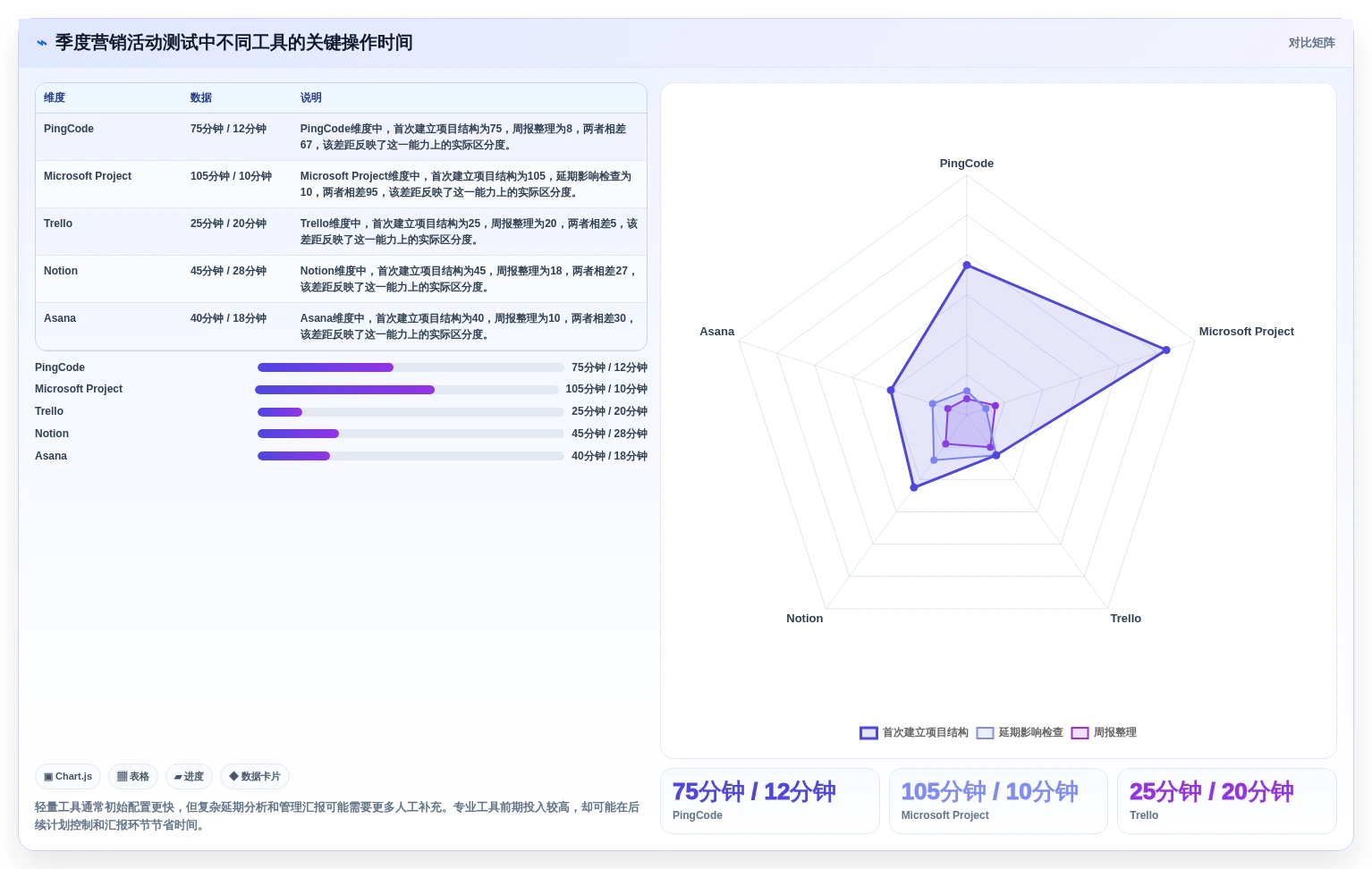Viewport: 1372px width, 869px height.
Task: Click the Notion progress bar
Action: pyautogui.click(x=411, y=434)
